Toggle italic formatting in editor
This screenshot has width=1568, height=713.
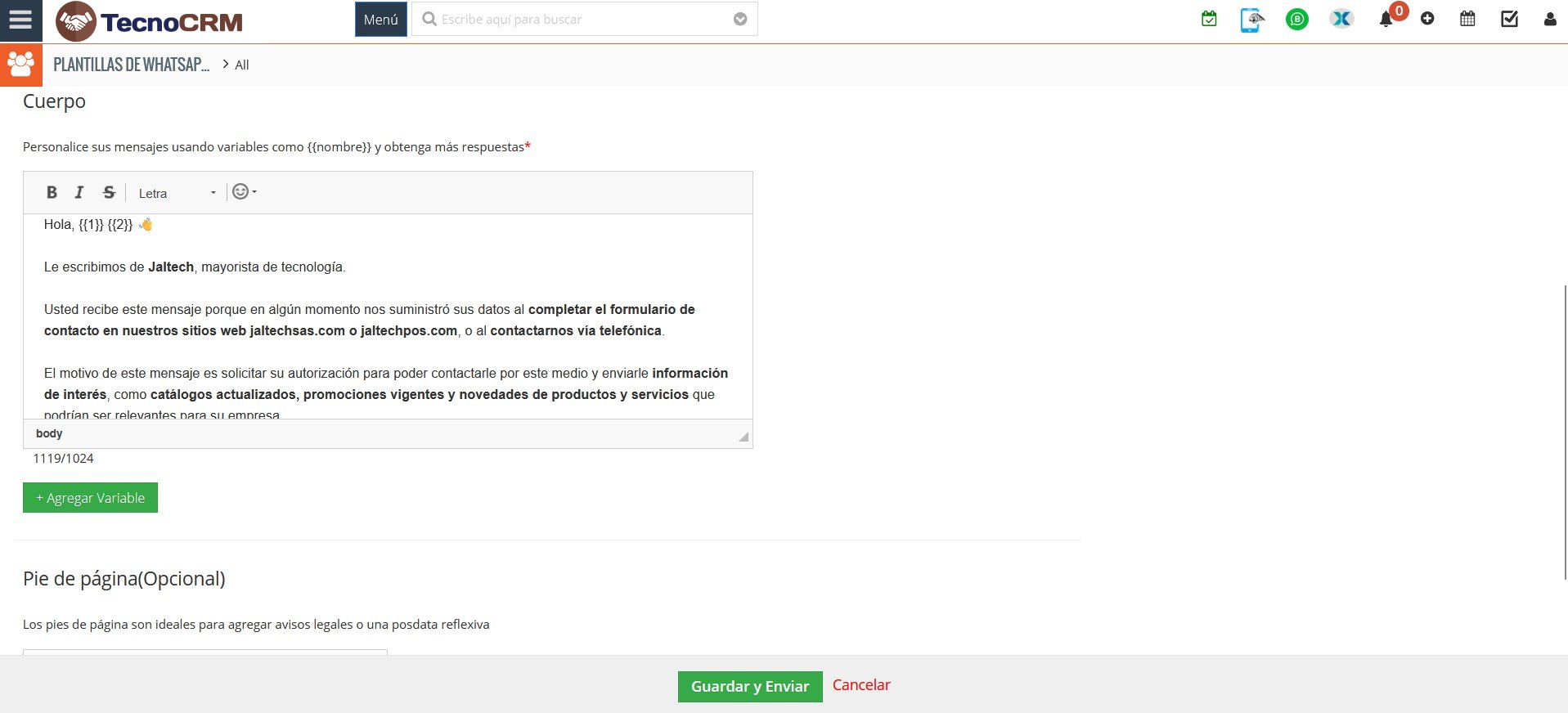coord(79,192)
